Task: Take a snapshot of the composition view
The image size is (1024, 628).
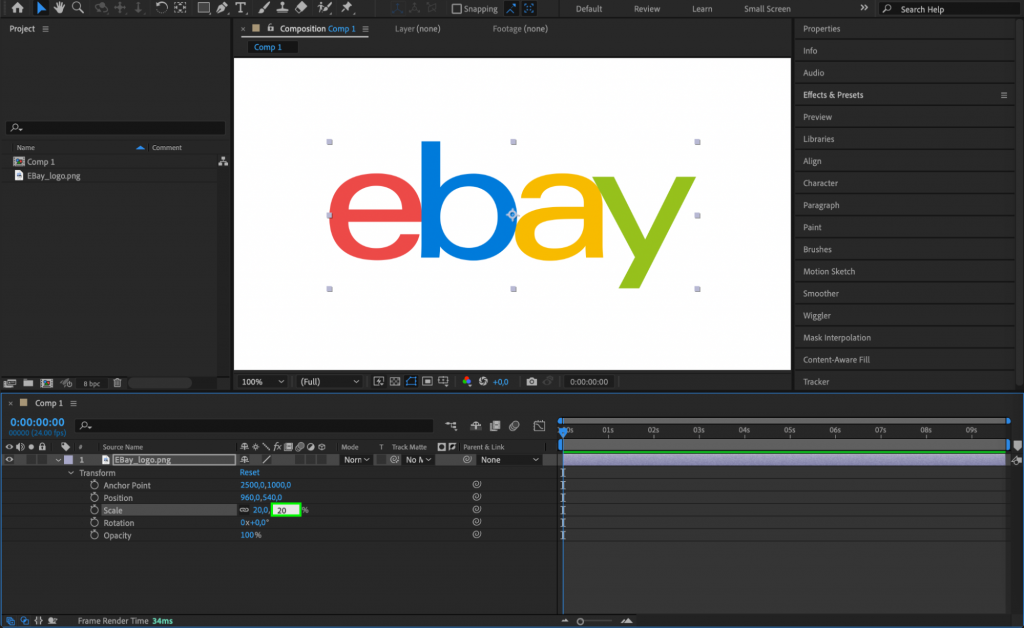Action: tap(532, 381)
